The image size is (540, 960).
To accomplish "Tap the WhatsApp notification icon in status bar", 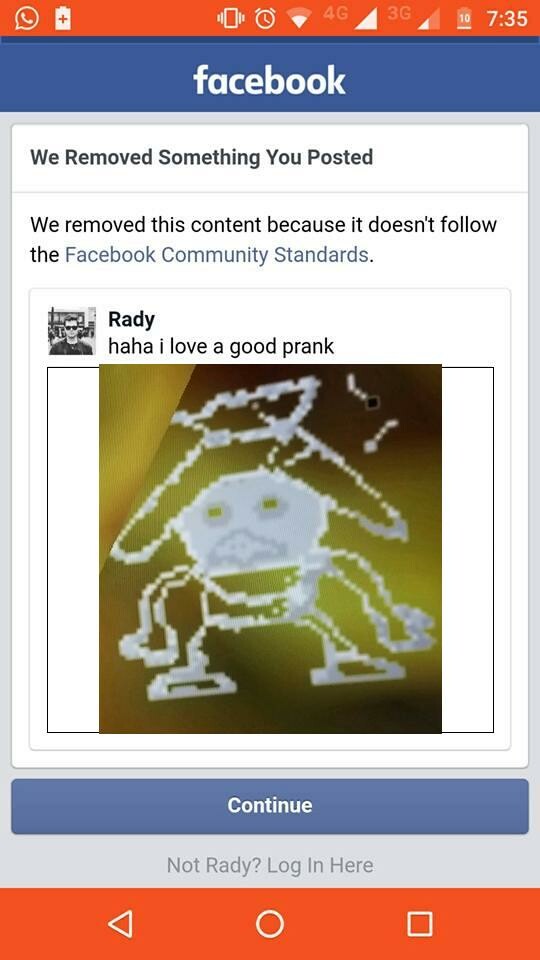I will click(26, 18).
